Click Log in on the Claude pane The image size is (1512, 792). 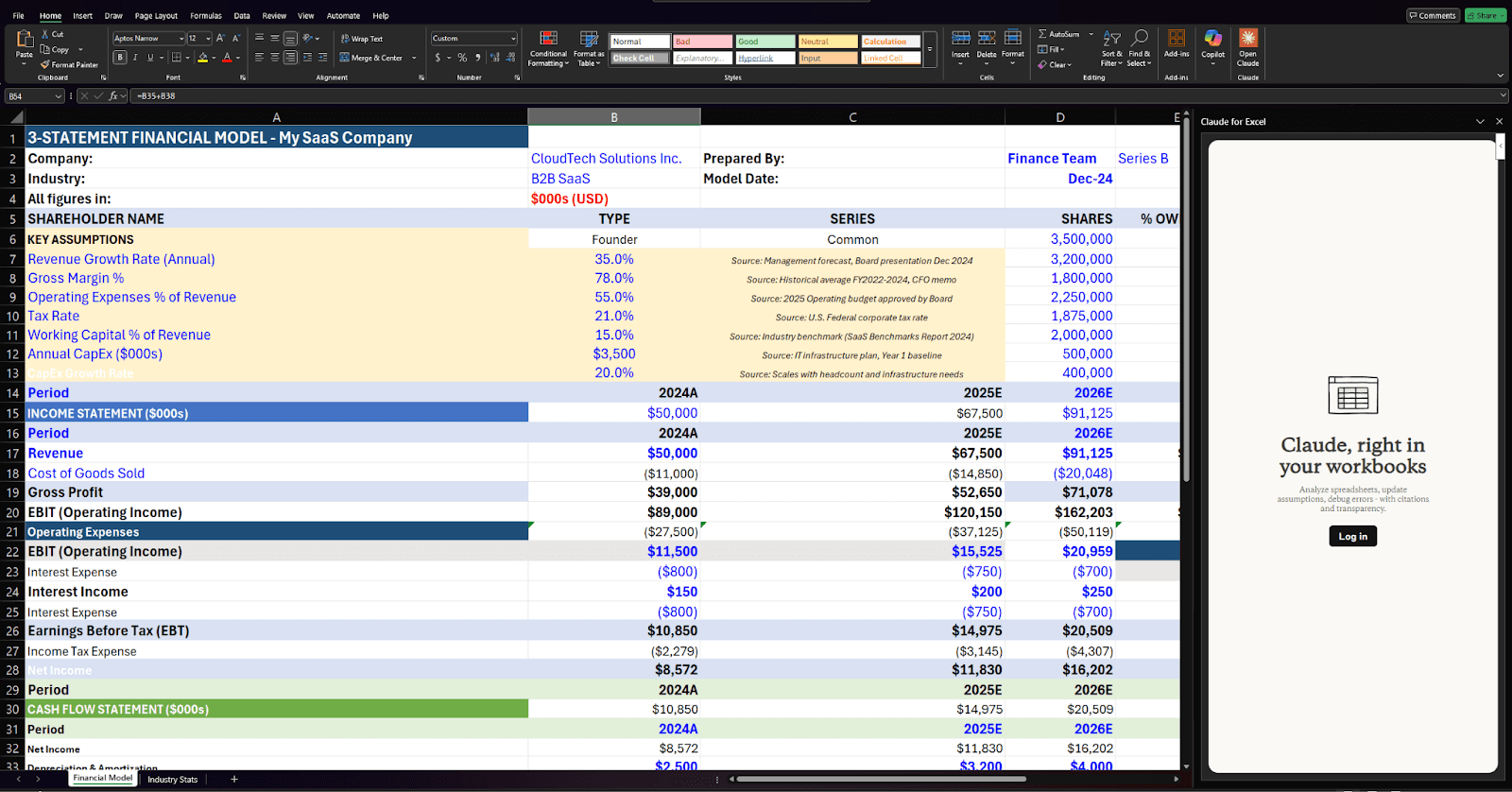(x=1352, y=536)
